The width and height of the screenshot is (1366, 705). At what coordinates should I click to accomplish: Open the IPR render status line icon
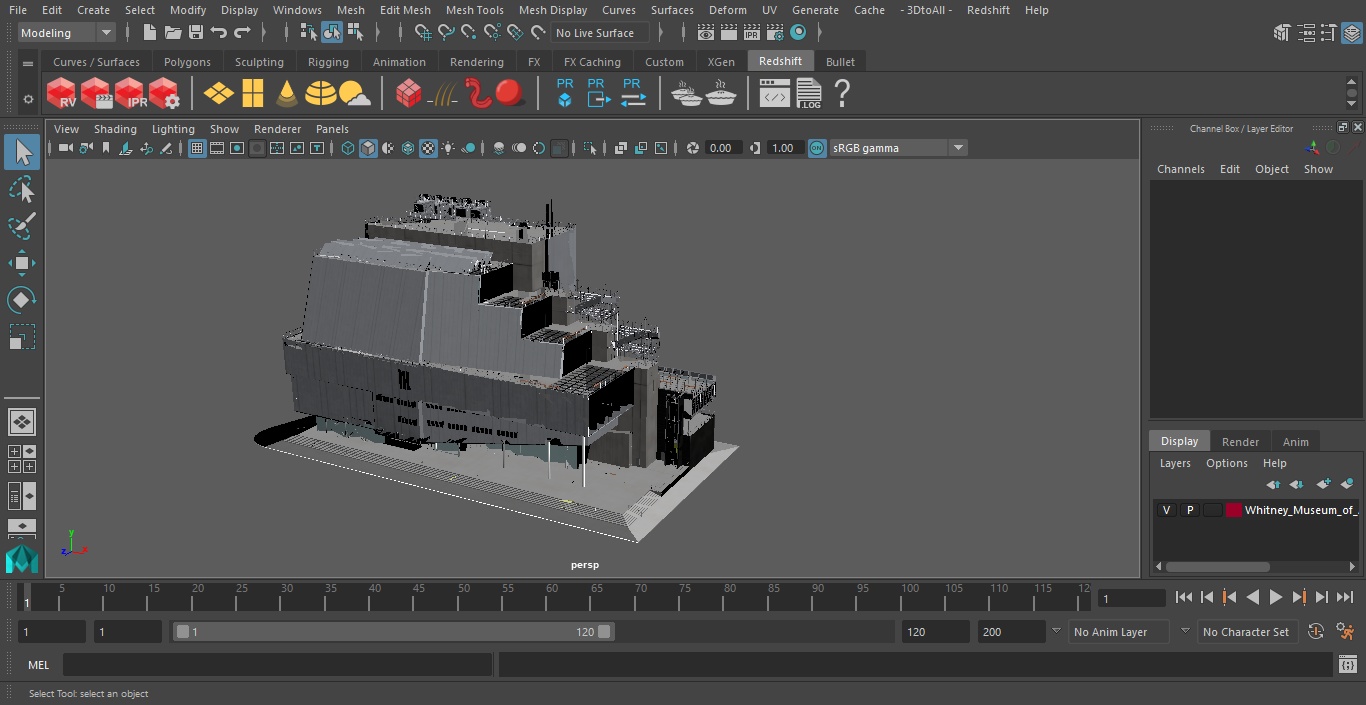(x=752, y=33)
